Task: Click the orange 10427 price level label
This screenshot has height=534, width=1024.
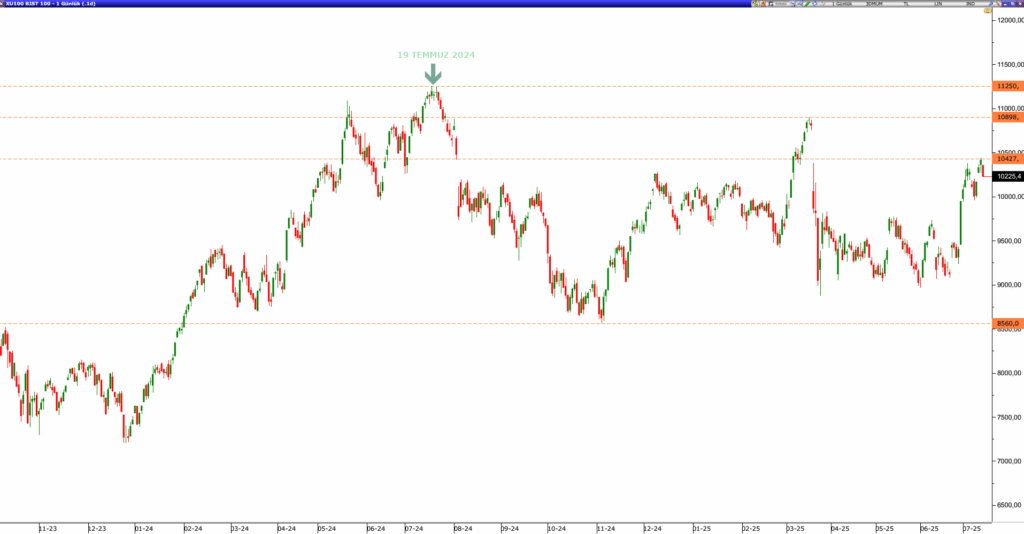Action: (x=1008, y=159)
